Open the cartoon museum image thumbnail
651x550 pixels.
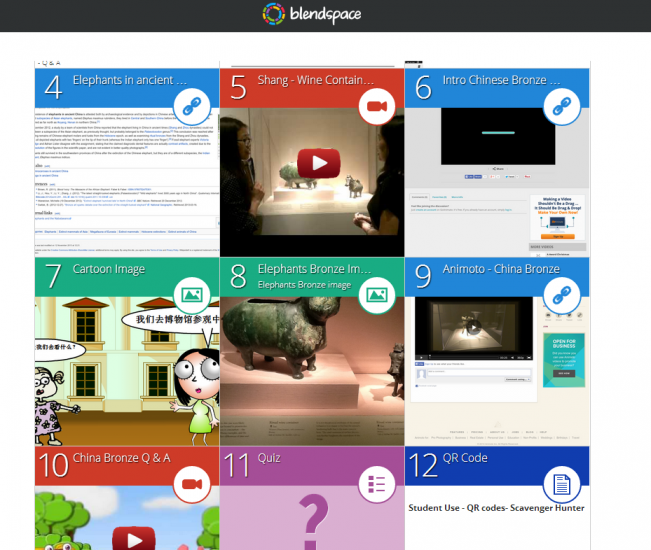[x=127, y=371]
